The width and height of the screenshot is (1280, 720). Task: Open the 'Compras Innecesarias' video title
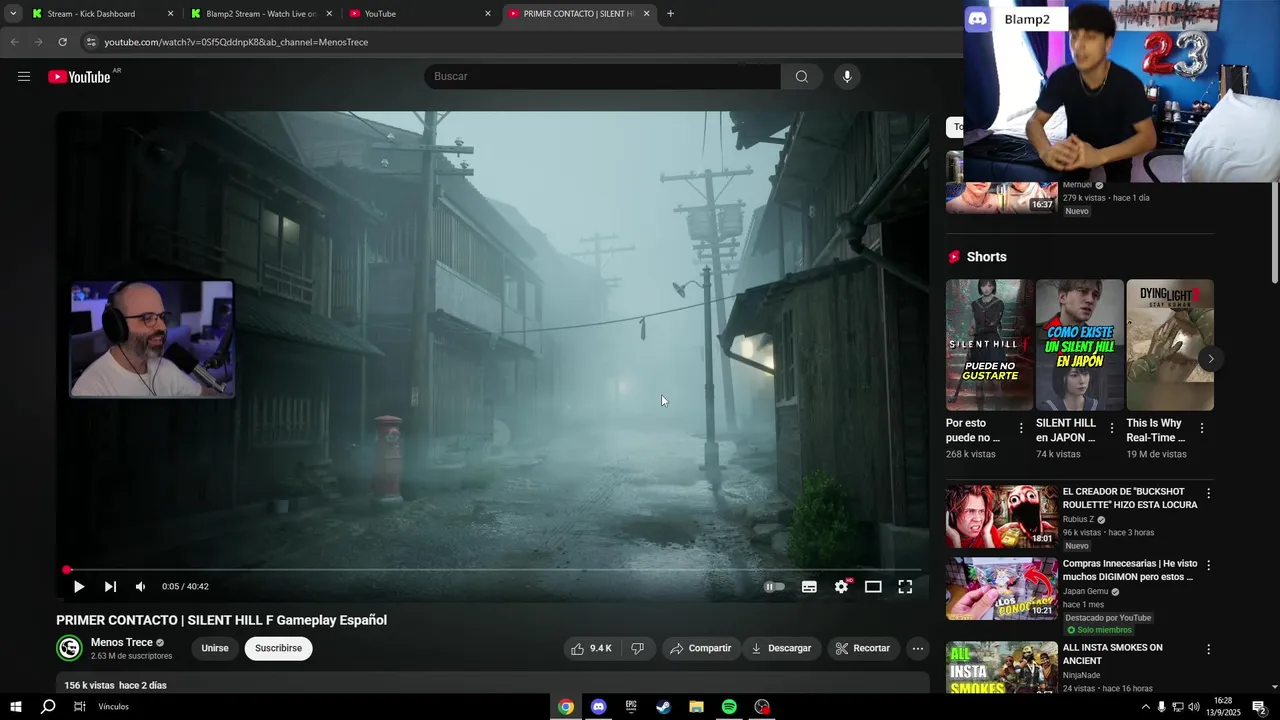tap(1130, 570)
